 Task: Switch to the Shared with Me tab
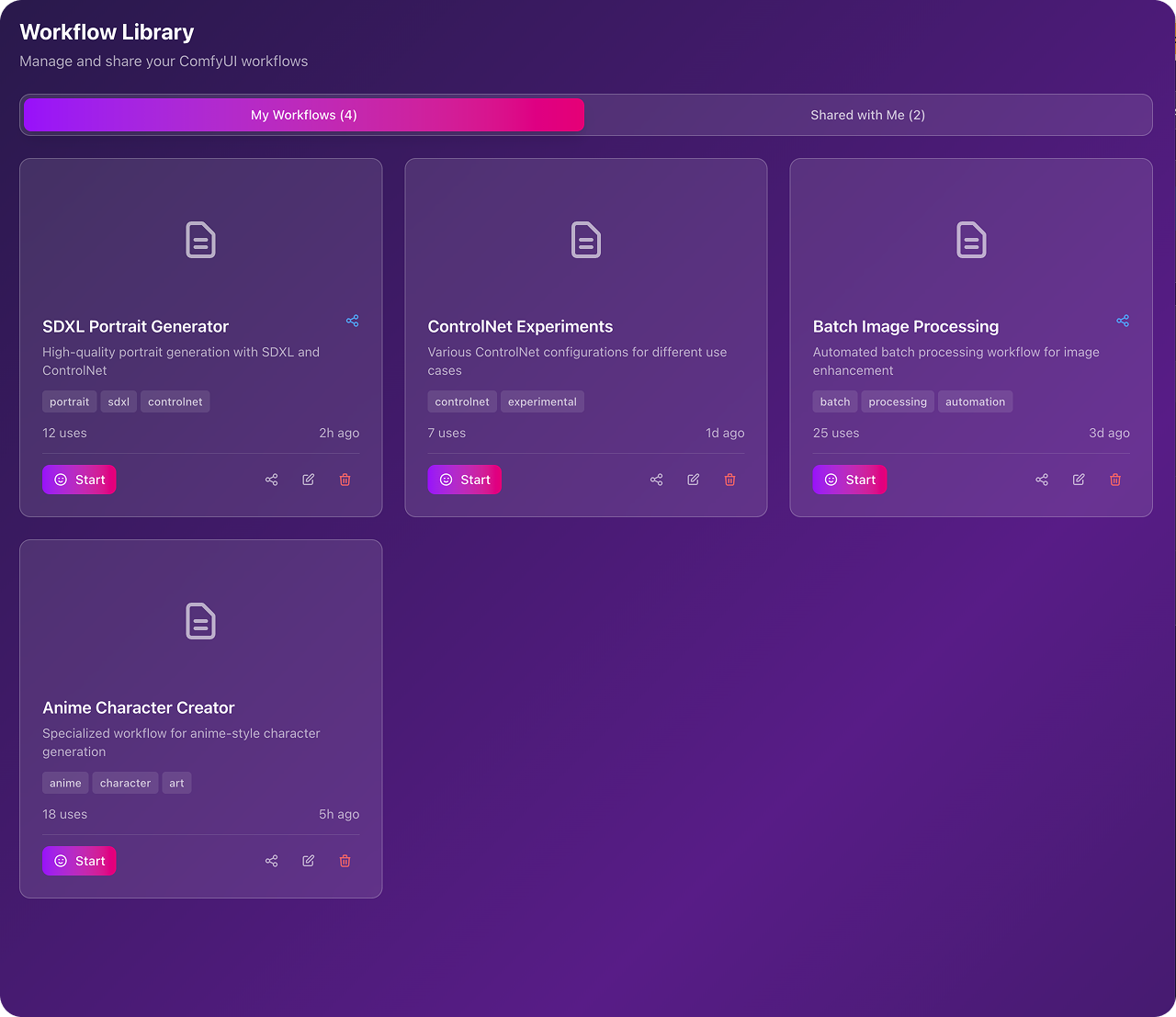pos(867,115)
